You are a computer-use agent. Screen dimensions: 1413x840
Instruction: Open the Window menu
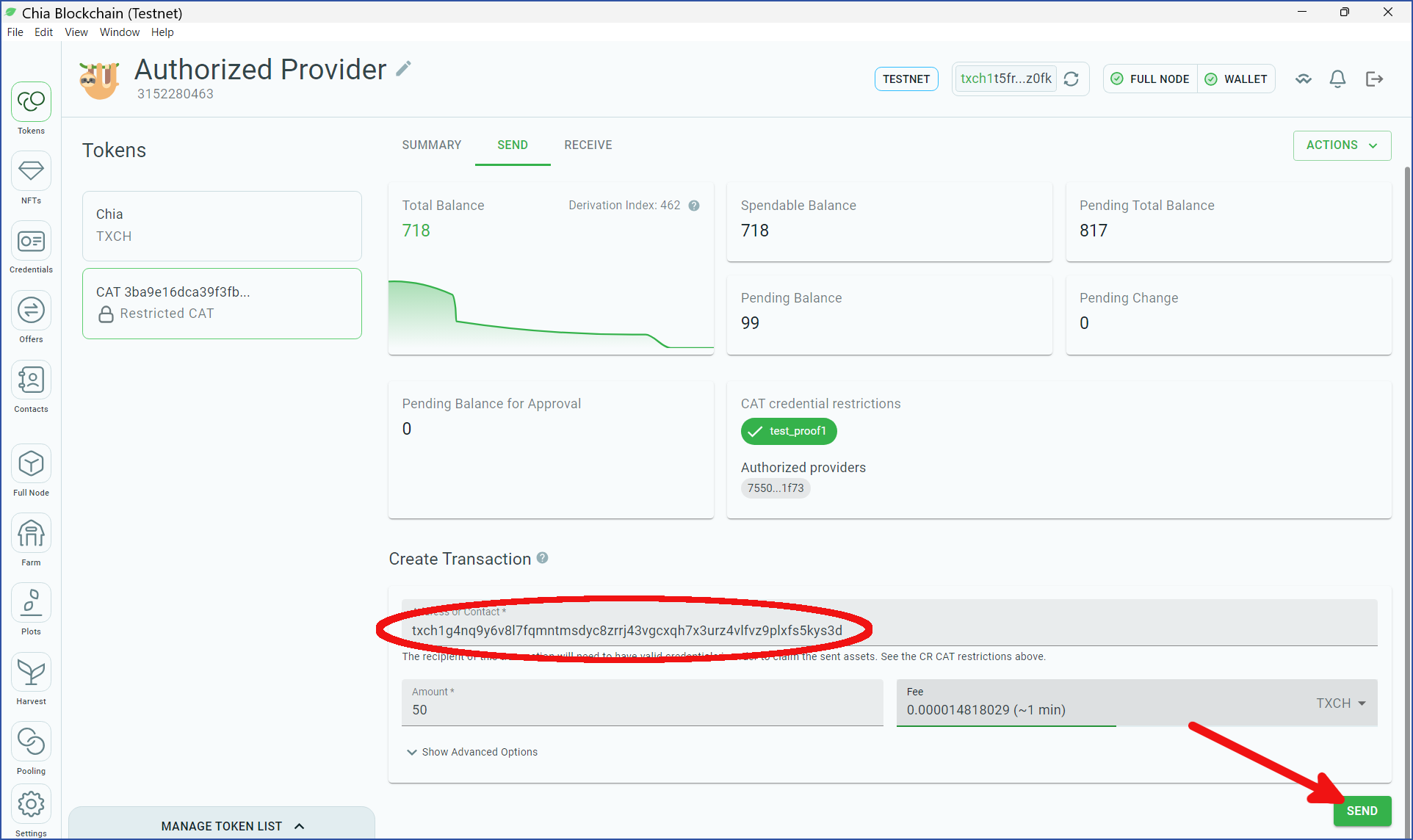click(120, 32)
